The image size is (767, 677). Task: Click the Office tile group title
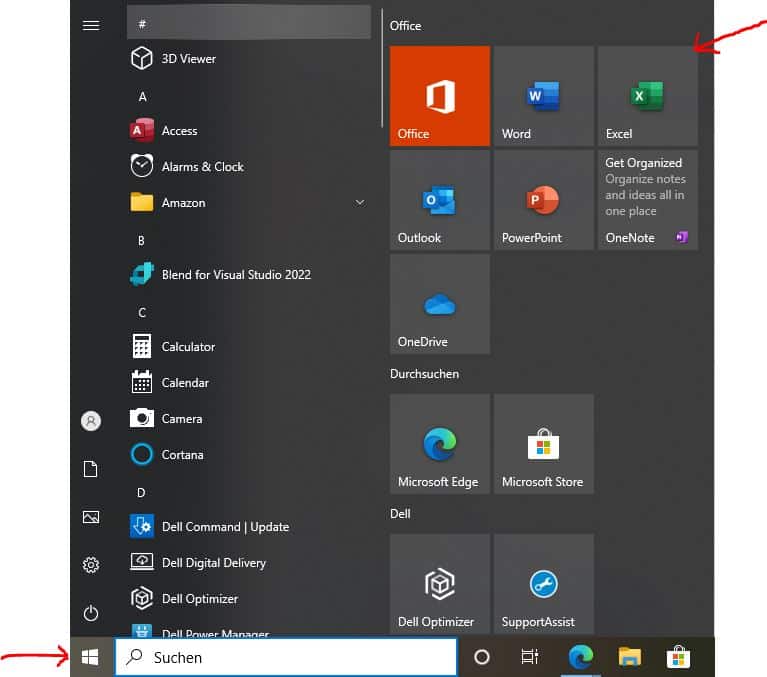point(405,25)
